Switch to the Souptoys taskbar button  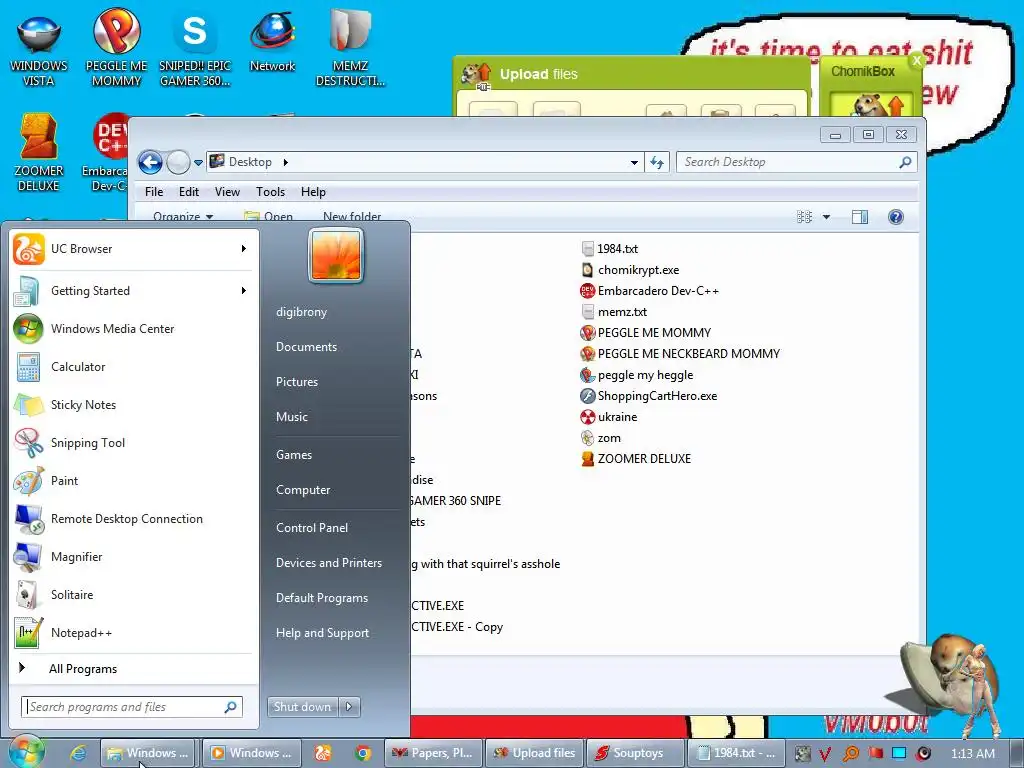point(636,753)
